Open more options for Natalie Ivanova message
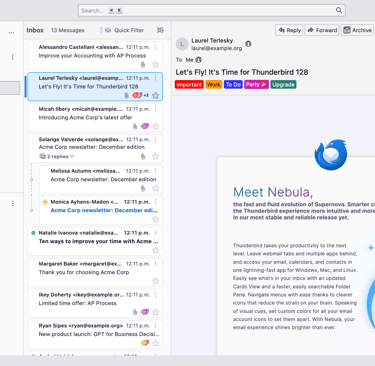 156,233
